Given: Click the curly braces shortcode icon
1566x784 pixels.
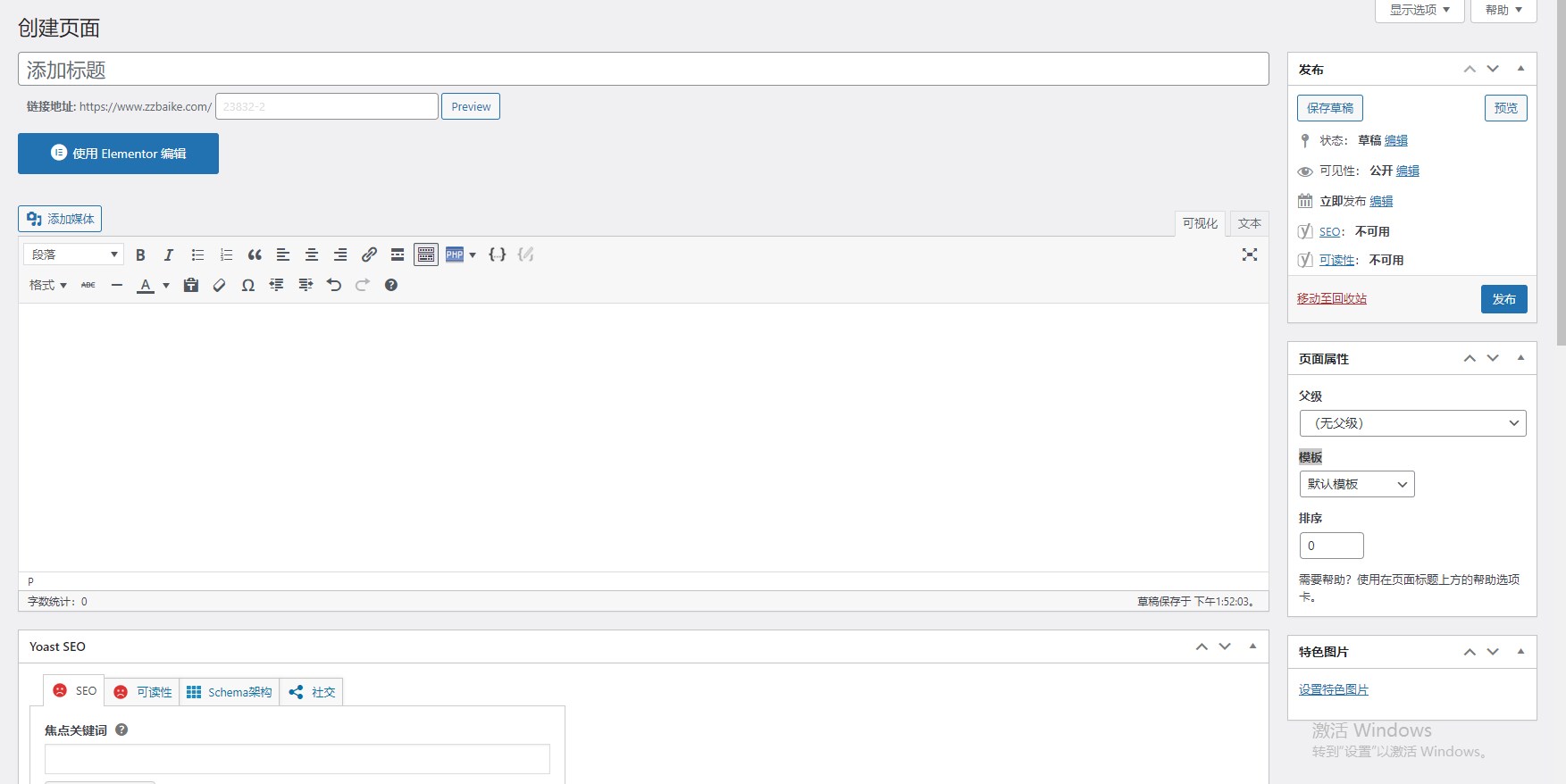Looking at the screenshot, I should click(x=498, y=255).
